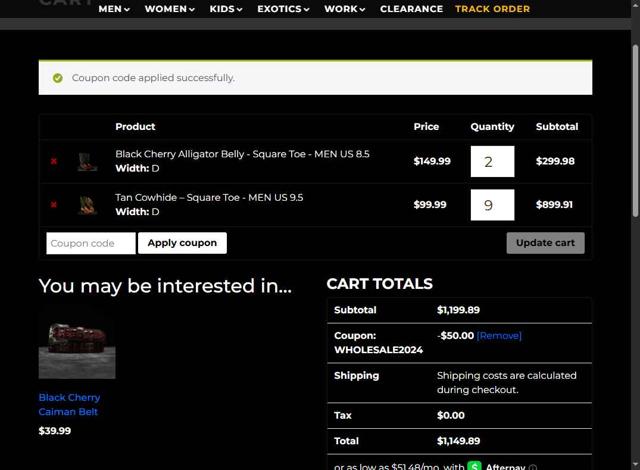Open the CLEARANCE page

point(411,9)
